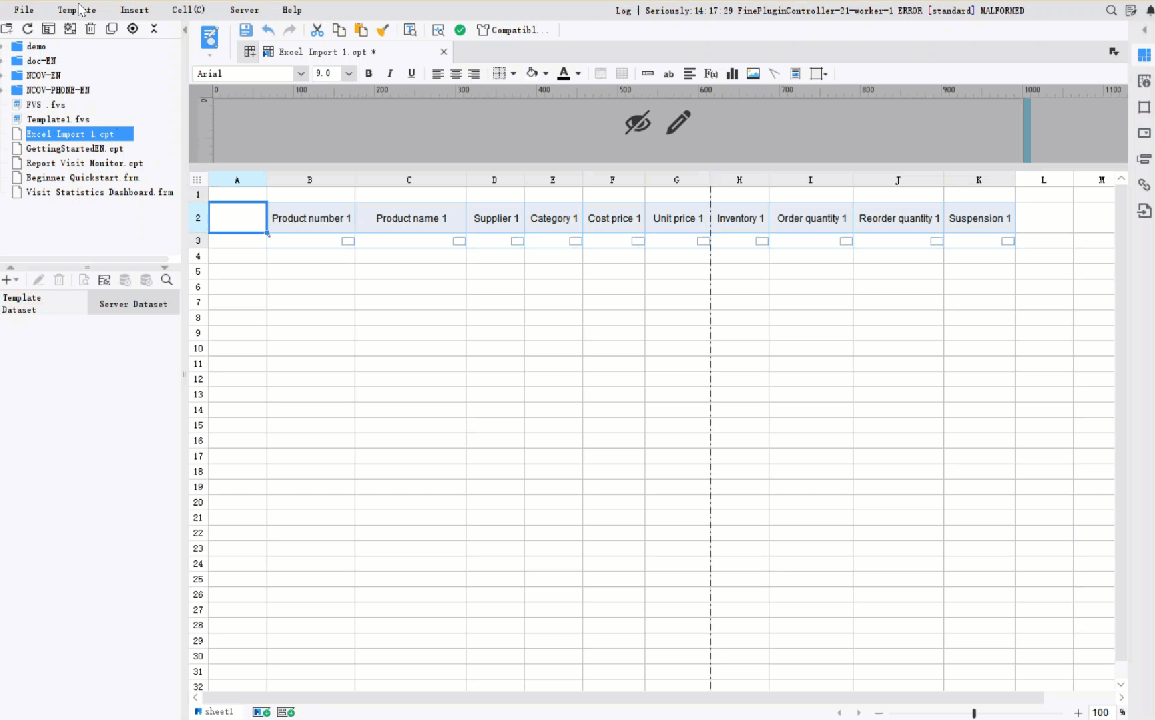Insert a formula with the F(x) icon
This screenshot has width=1155, height=720.
[710, 73]
